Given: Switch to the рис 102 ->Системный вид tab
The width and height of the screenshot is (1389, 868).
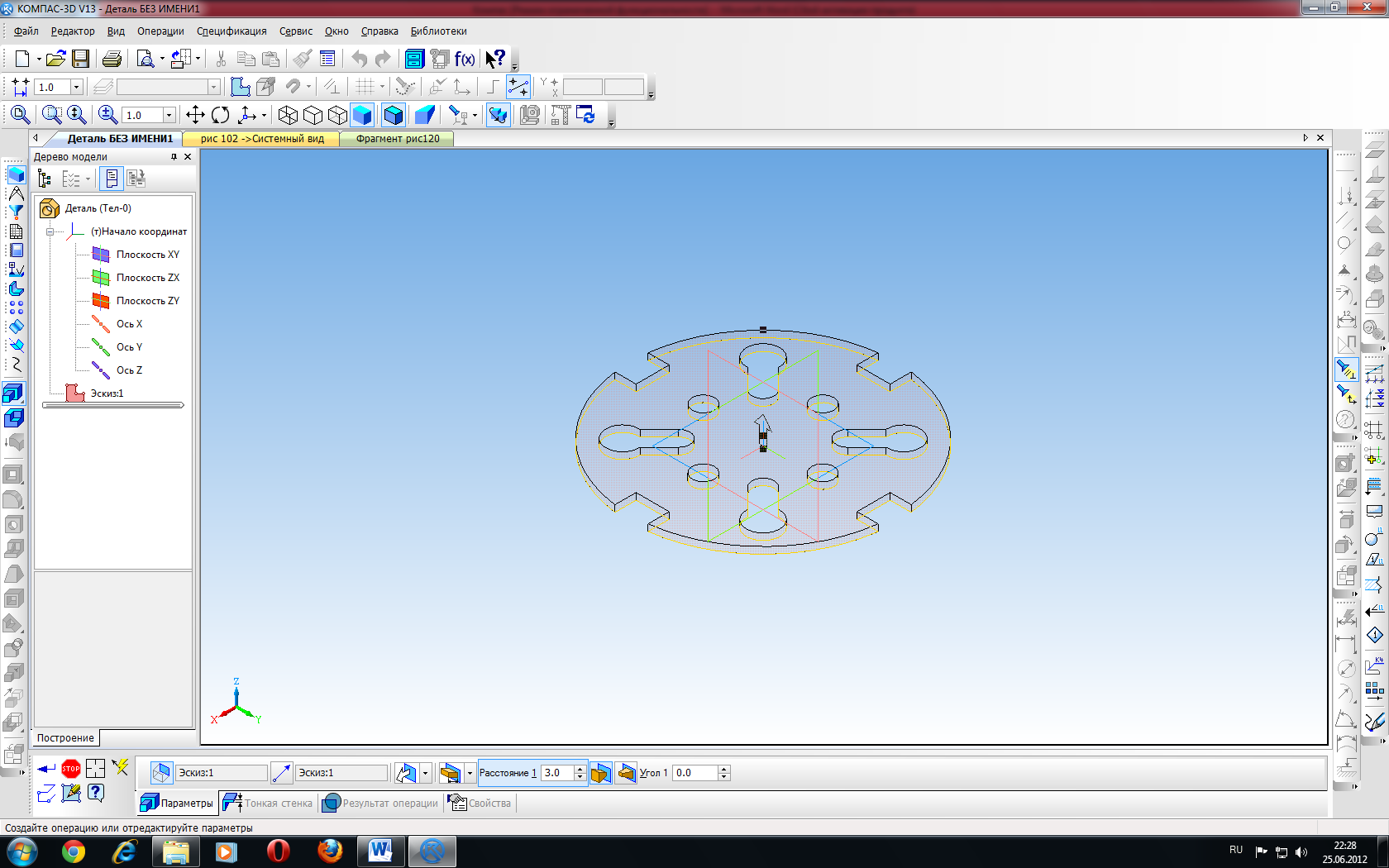Looking at the screenshot, I should [x=262, y=139].
